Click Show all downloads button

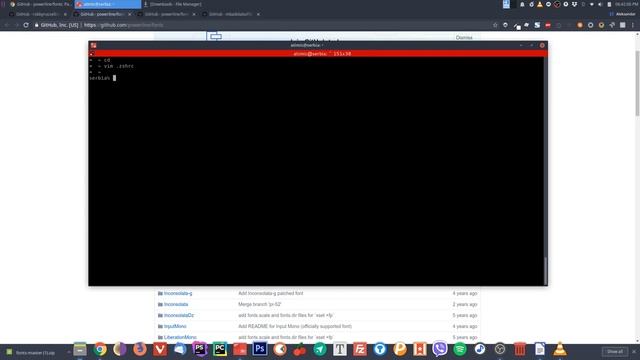pyautogui.click(x=615, y=352)
